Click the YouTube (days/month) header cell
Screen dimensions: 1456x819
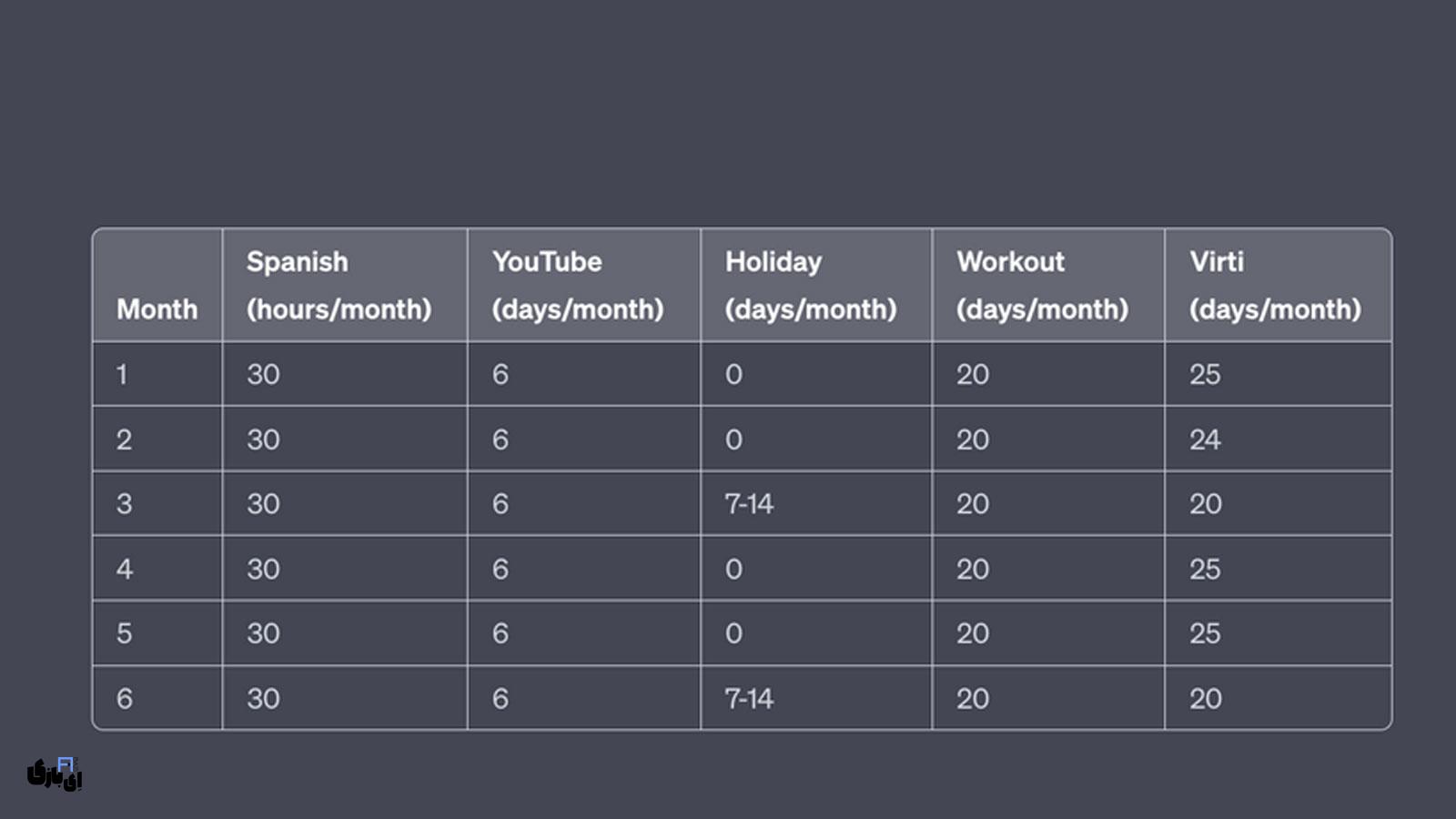pos(578,285)
